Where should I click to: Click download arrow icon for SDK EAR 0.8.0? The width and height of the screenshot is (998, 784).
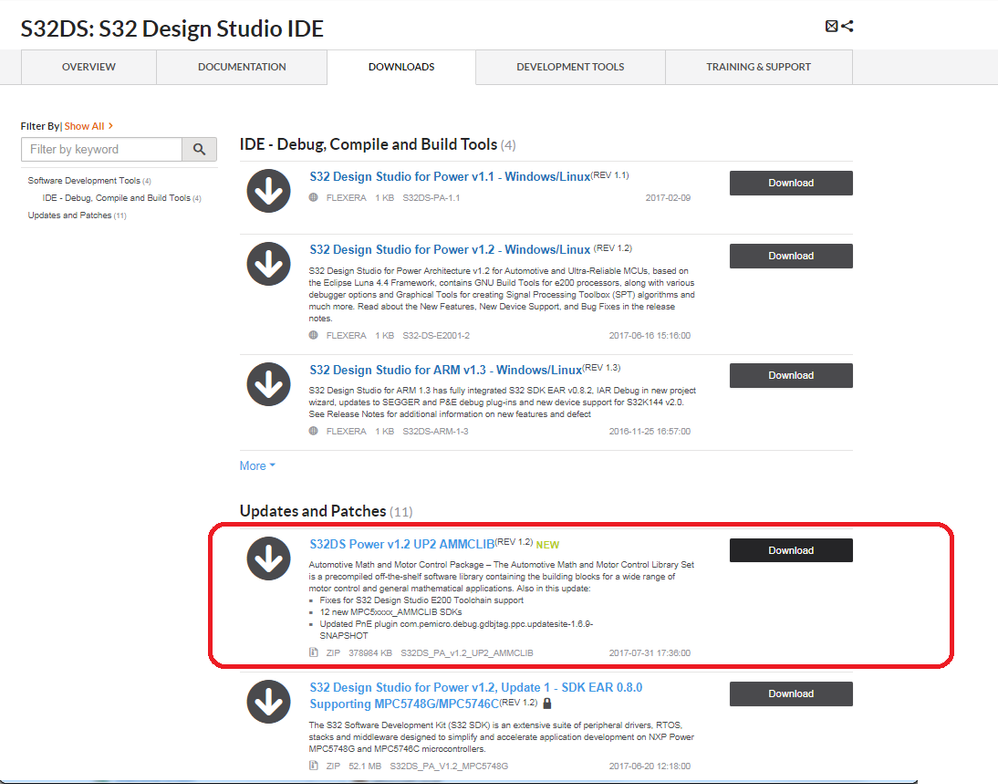pyautogui.click(x=269, y=701)
